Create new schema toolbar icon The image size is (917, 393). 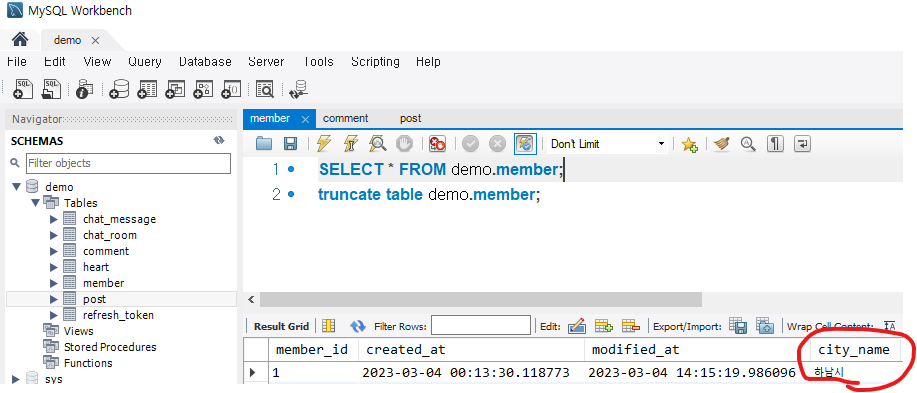pyautogui.click(x=119, y=89)
